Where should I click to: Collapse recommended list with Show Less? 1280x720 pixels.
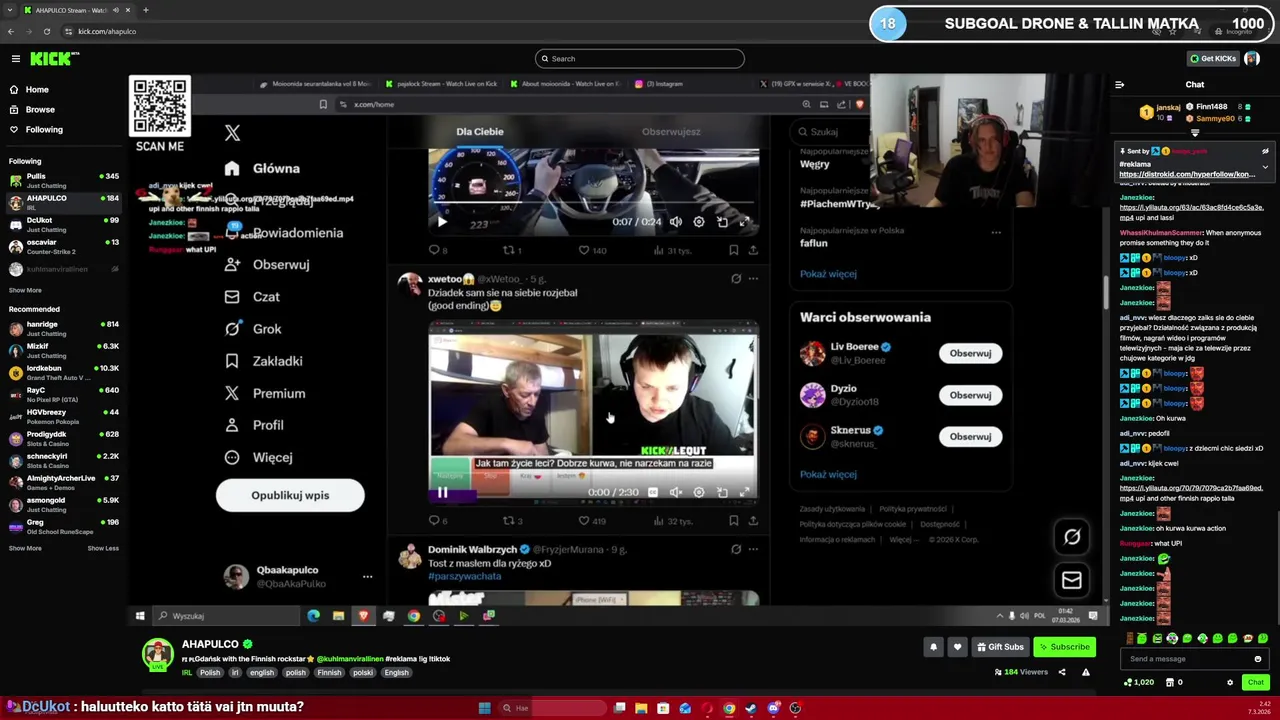click(103, 548)
